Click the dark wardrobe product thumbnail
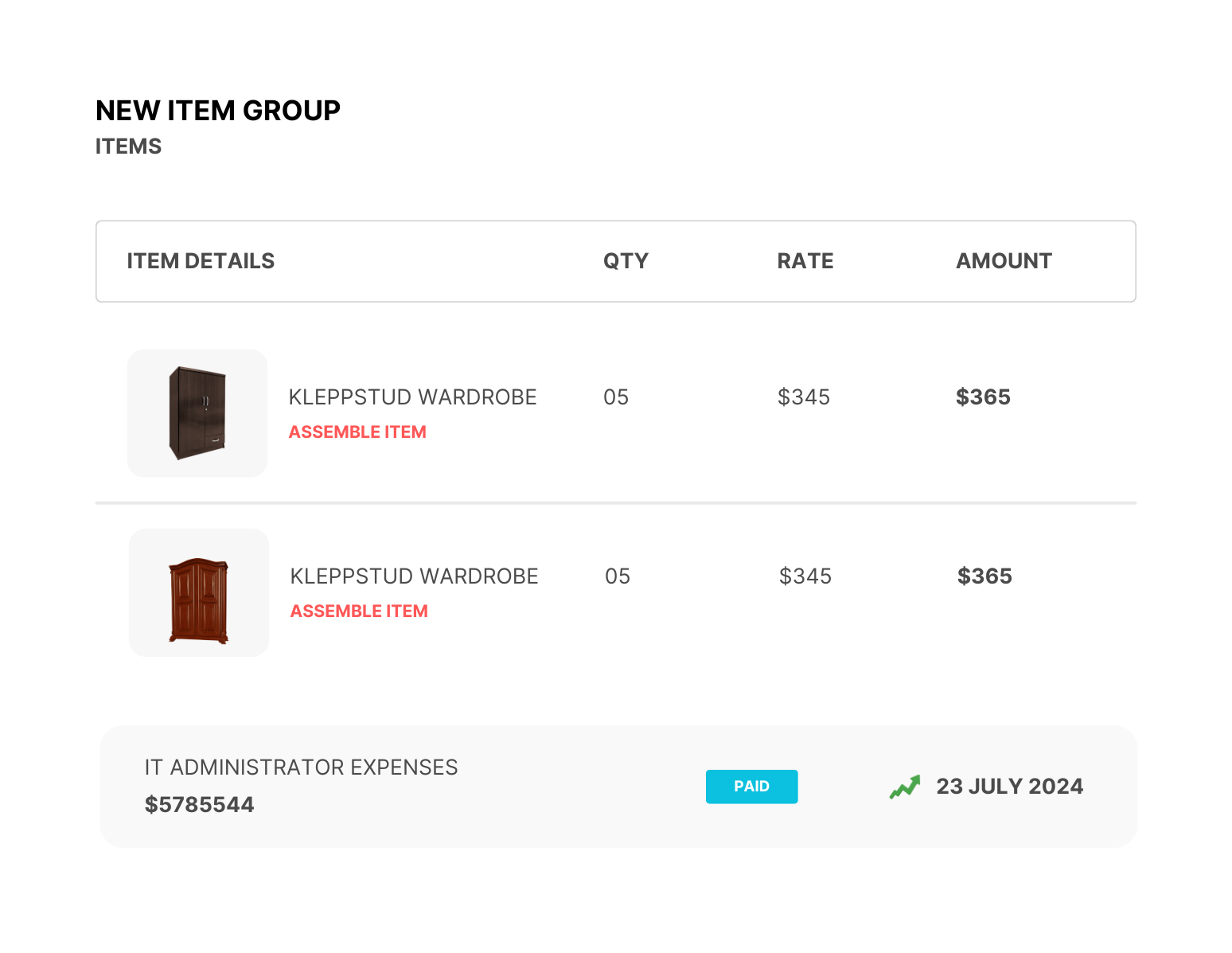 pos(197,412)
